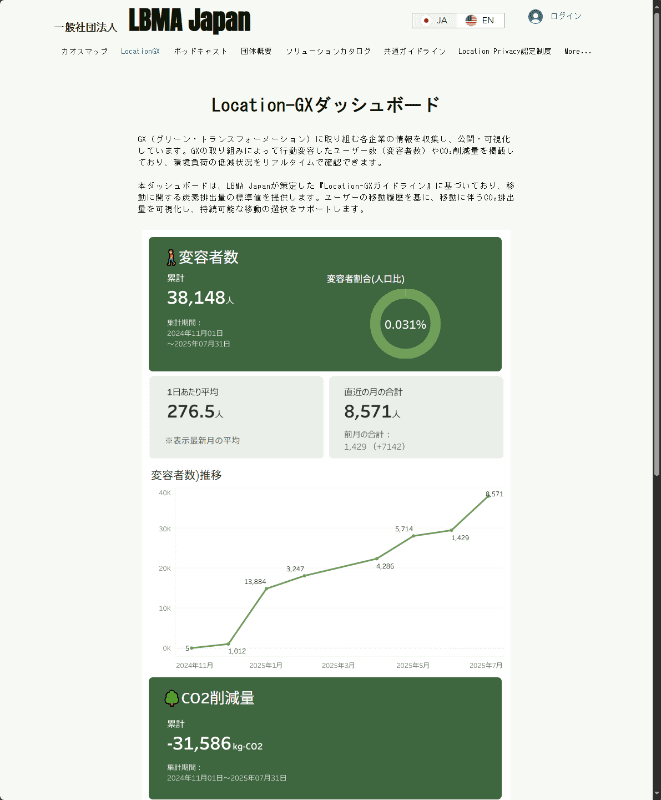661x800 pixels.
Task: Click the 変容者割合(人口比) label
Action: click(x=365, y=279)
